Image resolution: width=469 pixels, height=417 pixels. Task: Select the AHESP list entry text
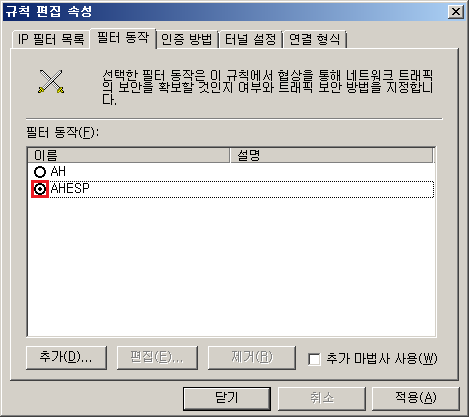point(70,188)
